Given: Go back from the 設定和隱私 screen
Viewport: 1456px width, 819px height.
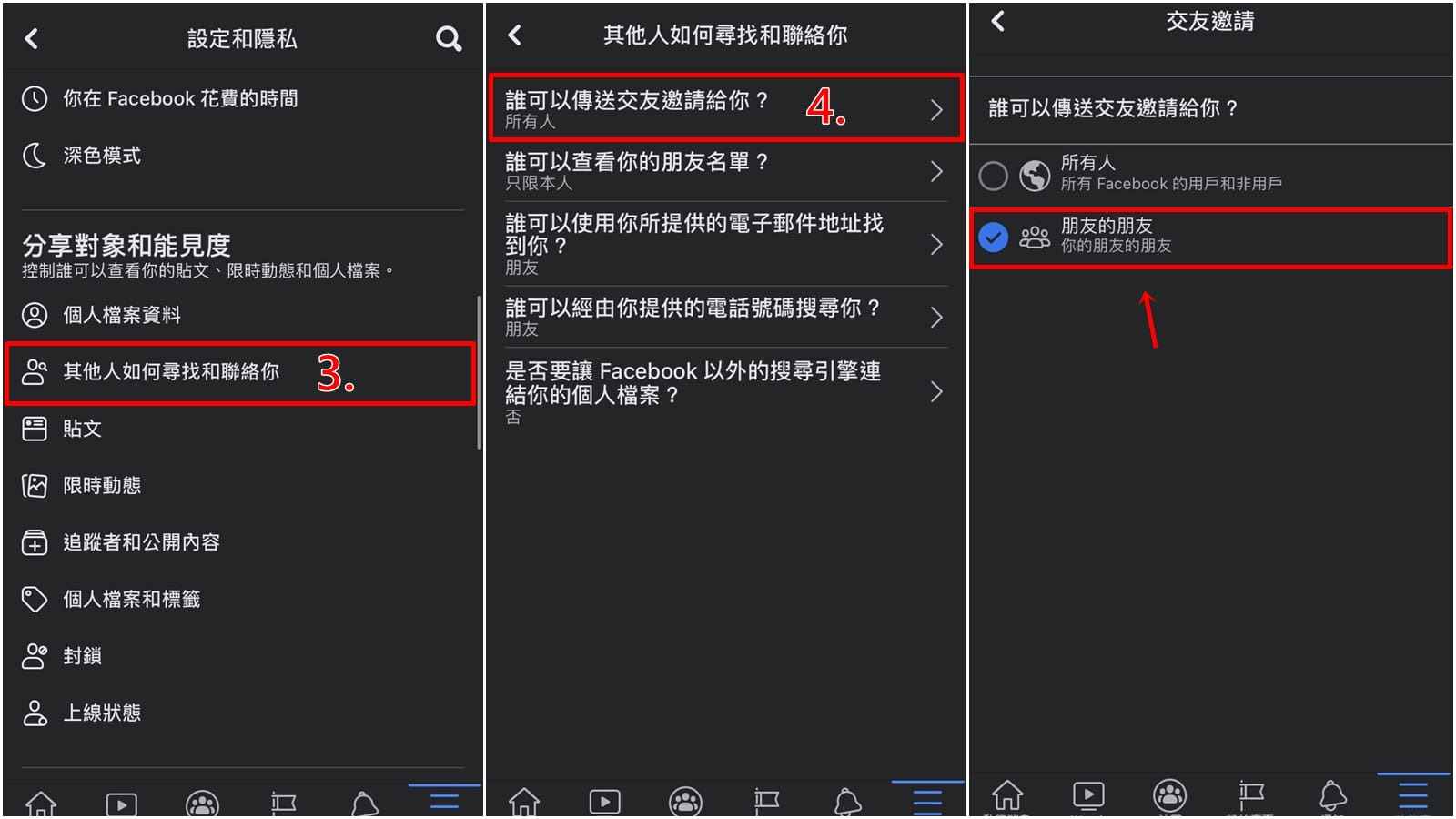Looking at the screenshot, I should click(32, 38).
